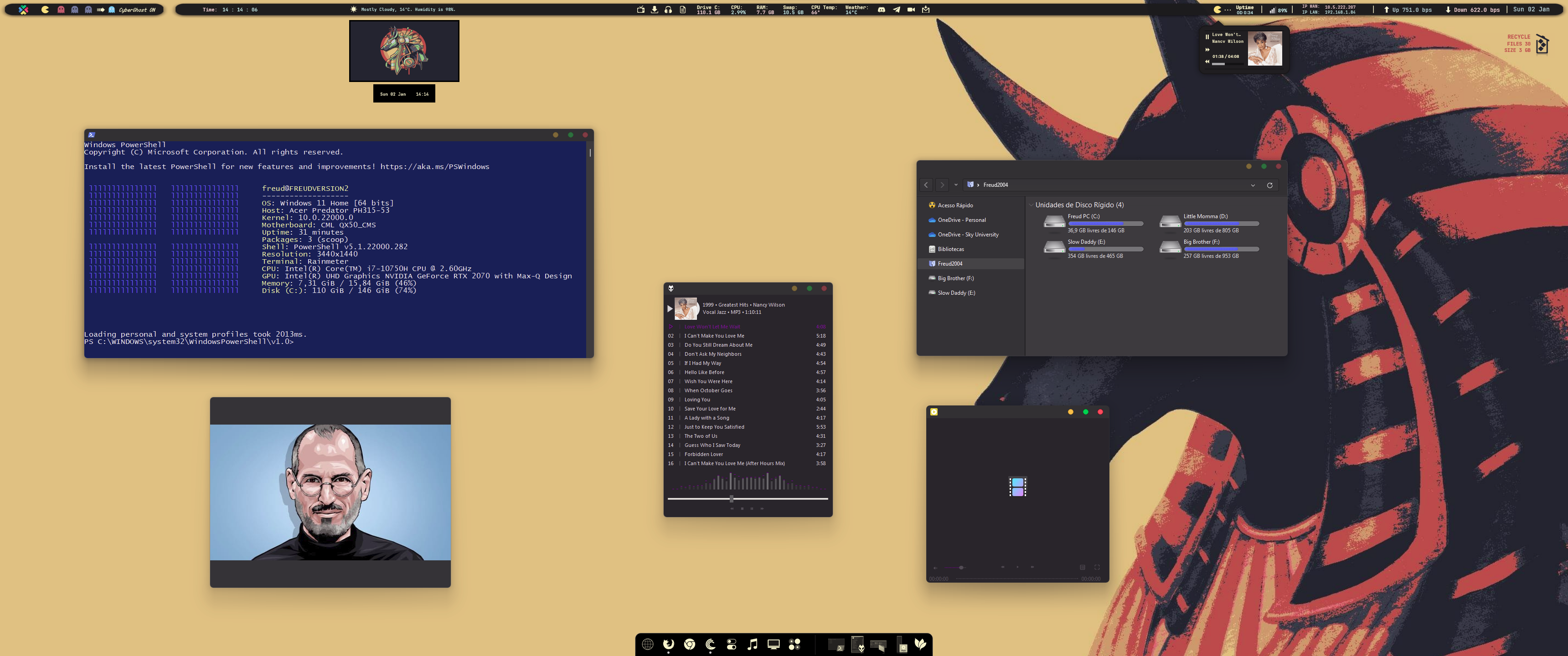
Task: Click the refresh button in file explorer
Action: (x=1270, y=185)
